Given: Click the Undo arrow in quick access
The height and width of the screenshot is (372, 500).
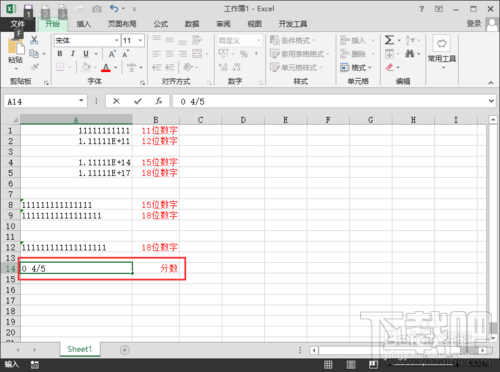Looking at the screenshot, I should pos(114,9).
